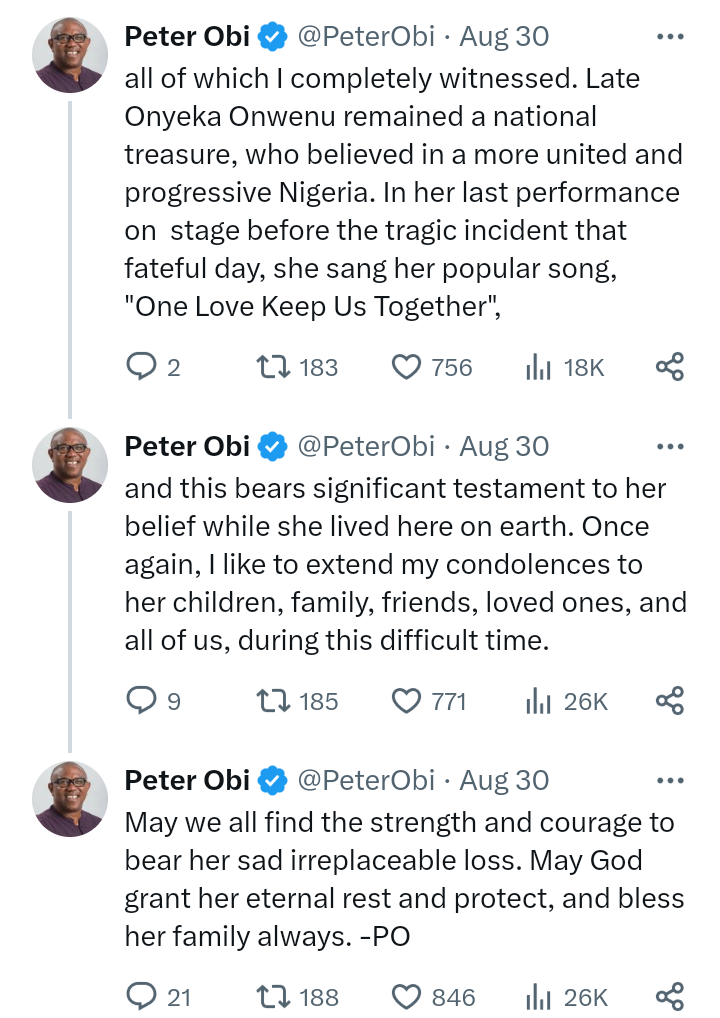Open Peter Obi name on the third tweet

tap(186, 780)
